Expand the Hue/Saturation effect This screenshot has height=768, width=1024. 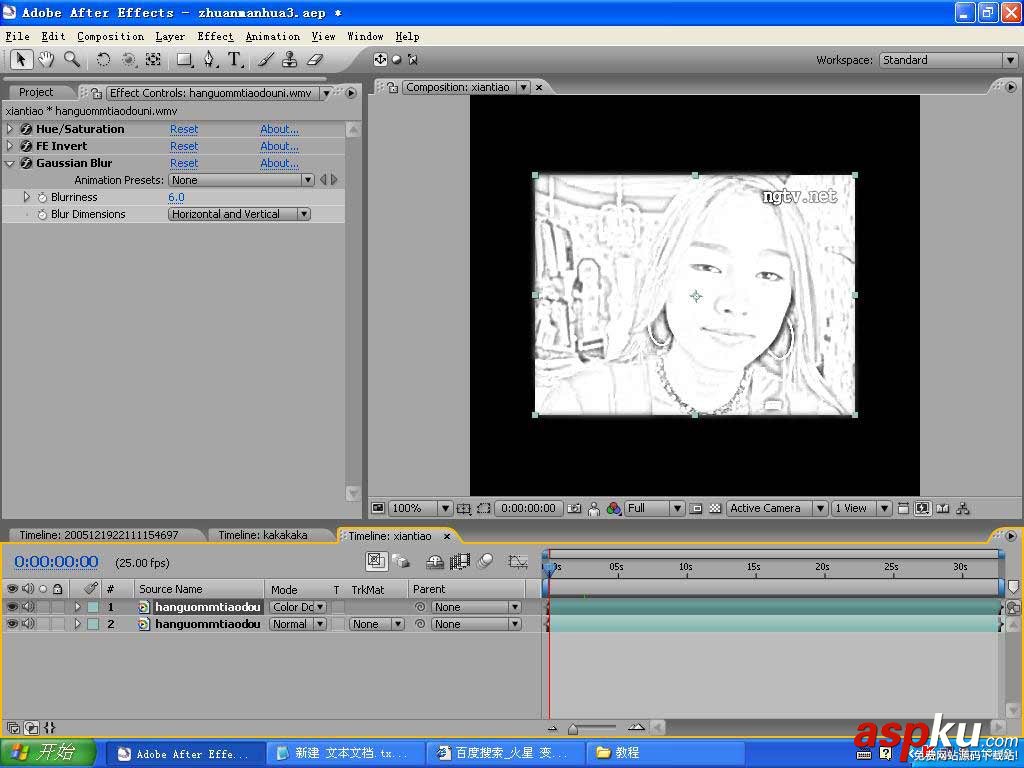(10, 129)
